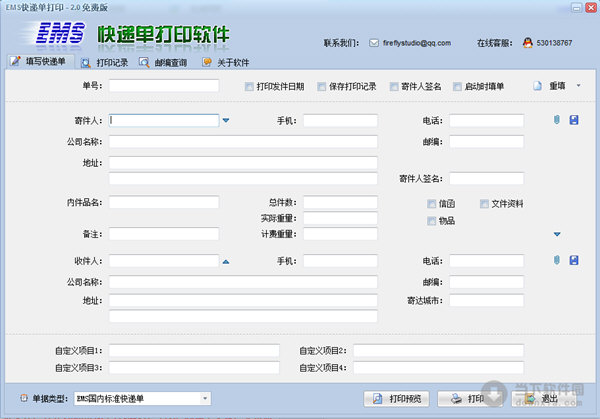This screenshot has height=419, width=600.
Task: Click the 退出 exit button
Action: coord(543,399)
